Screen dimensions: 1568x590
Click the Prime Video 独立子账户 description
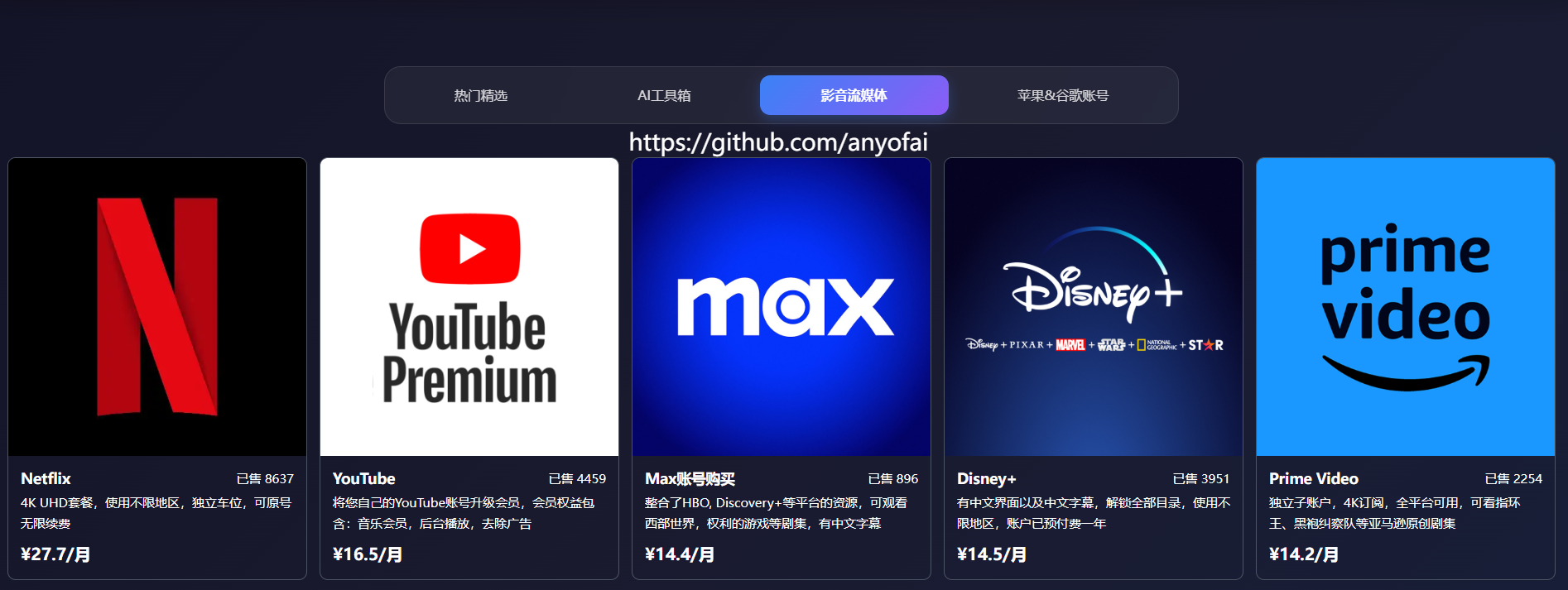tap(1395, 513)
